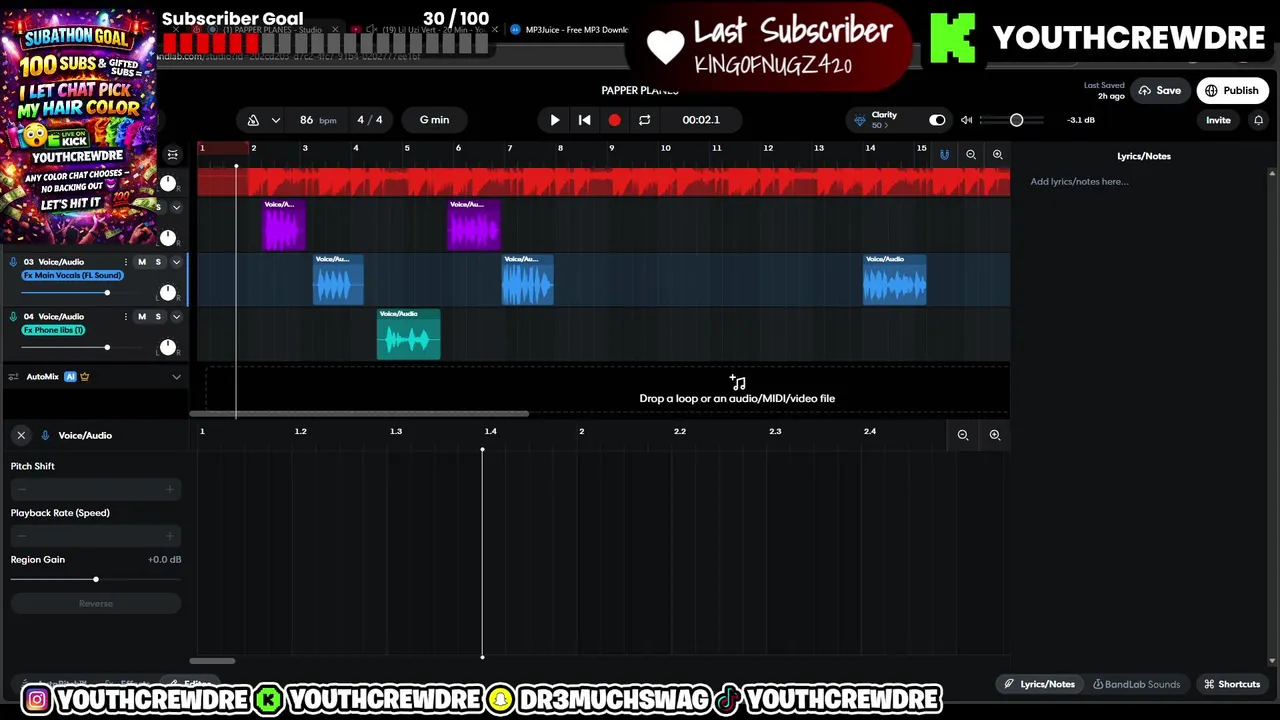Click the Reverse button
1280x720 pixels.
click(96, 604)
